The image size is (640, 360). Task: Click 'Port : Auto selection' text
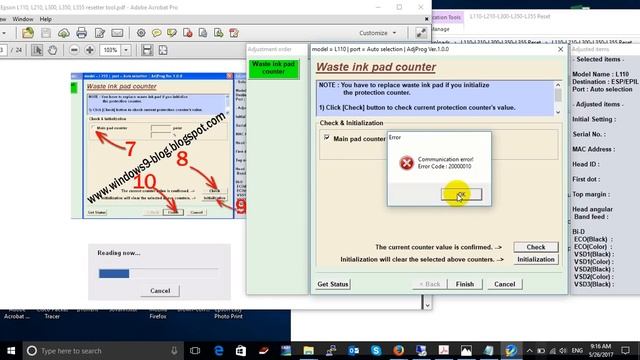coord(602,89)
